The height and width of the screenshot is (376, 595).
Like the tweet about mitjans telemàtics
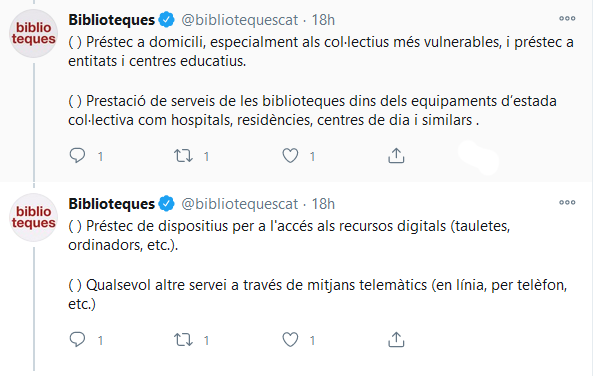(x=290, y=340)
